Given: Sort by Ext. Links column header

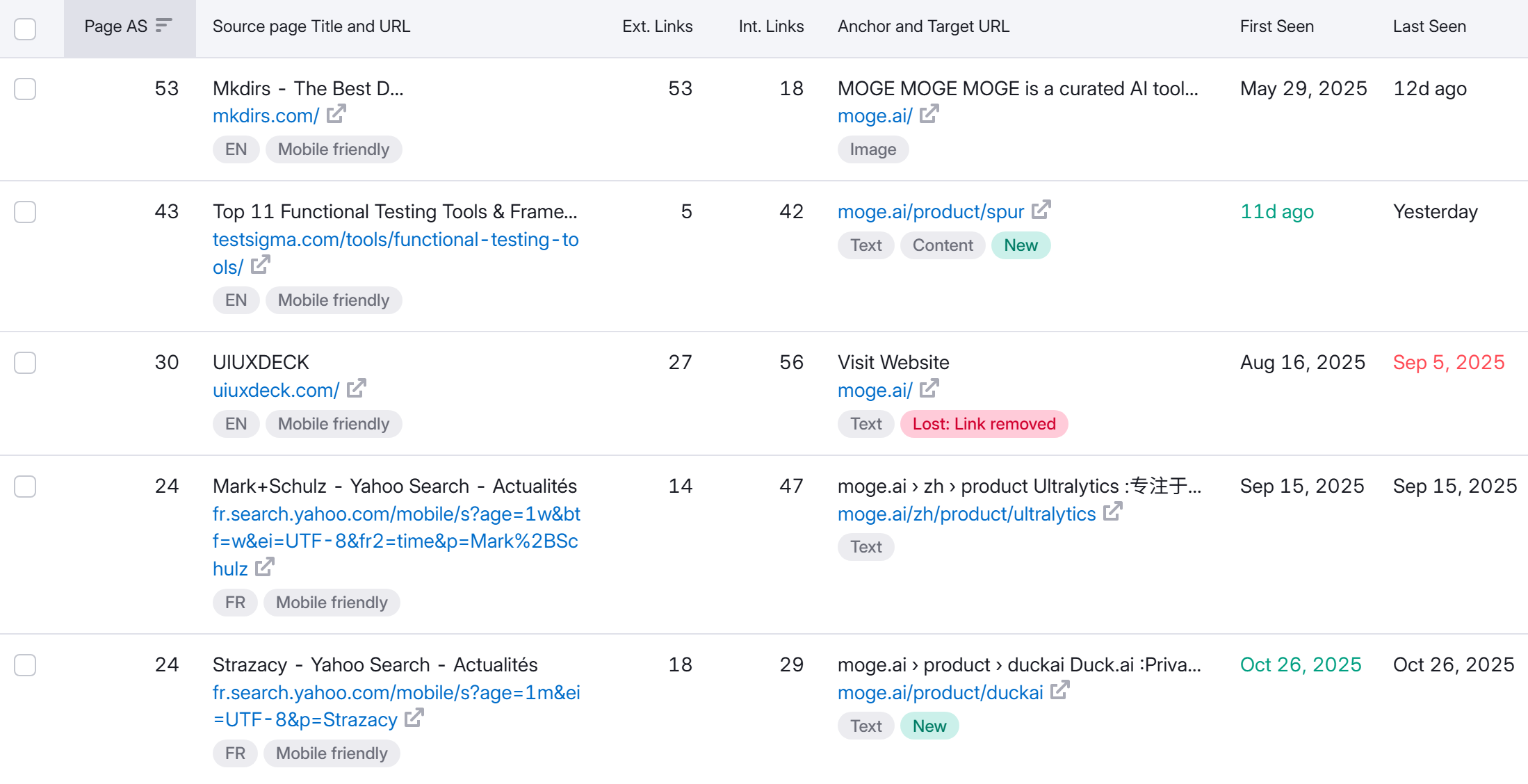Looking at the screenshot, I should point(657,26).
